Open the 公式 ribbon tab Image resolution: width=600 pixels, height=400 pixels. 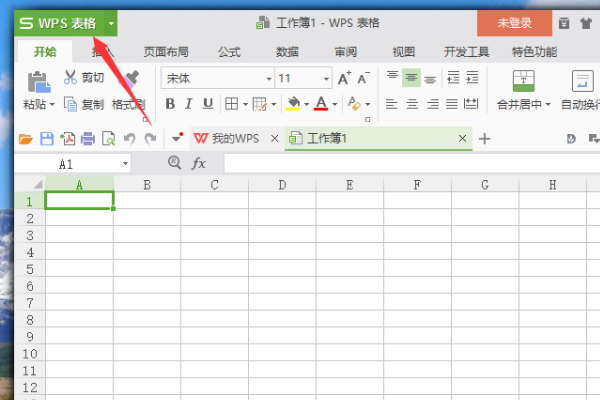(x=229, y=52)
